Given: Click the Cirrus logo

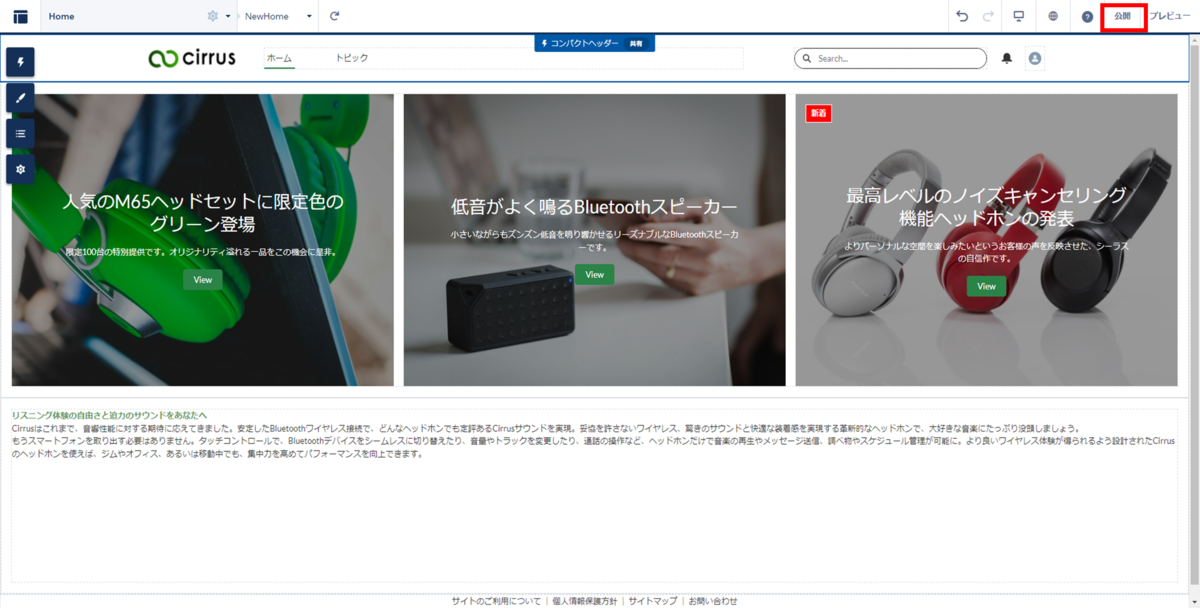Looking at the screenshot, I should 192,58.
